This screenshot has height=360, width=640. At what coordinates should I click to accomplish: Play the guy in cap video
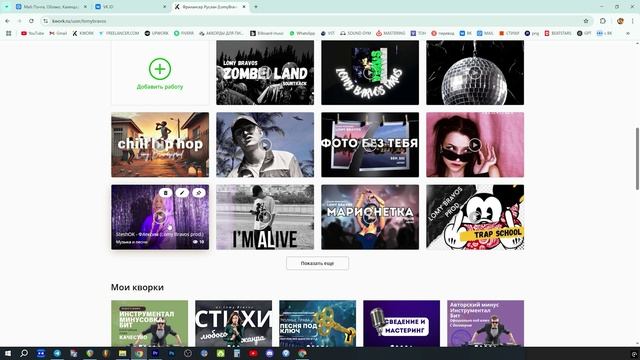[265, 144]
